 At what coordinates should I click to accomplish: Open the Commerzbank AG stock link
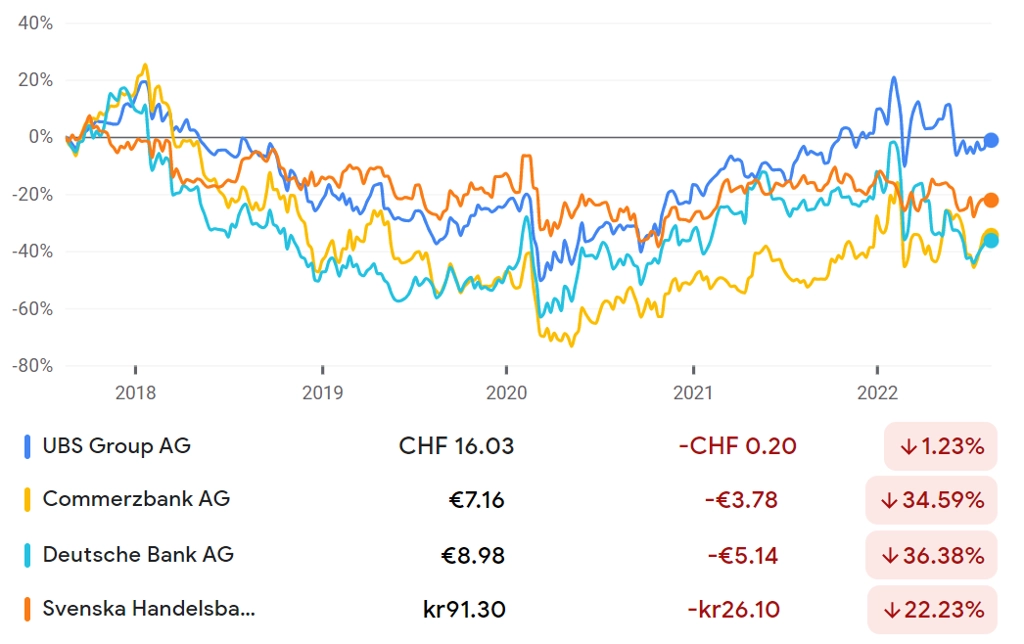136,499
